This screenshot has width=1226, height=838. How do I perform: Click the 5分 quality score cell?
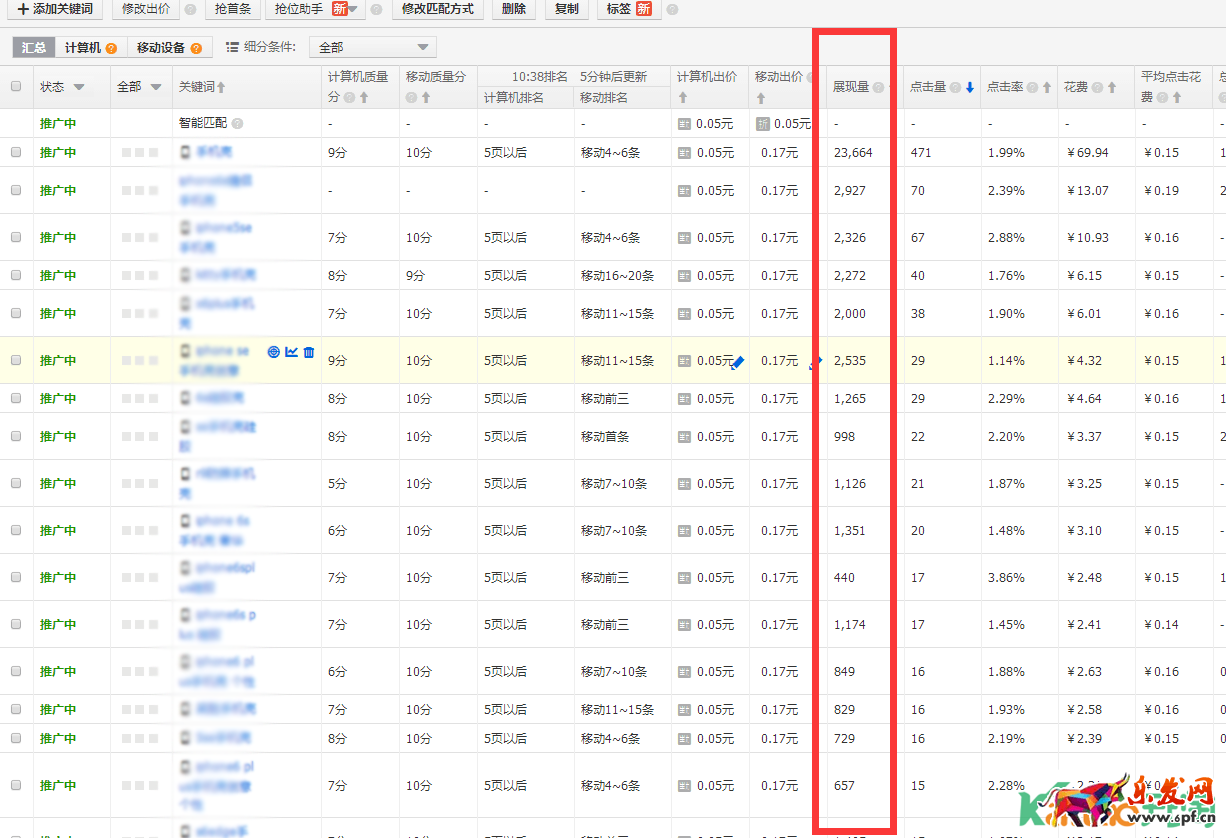[x=337, y=483]
